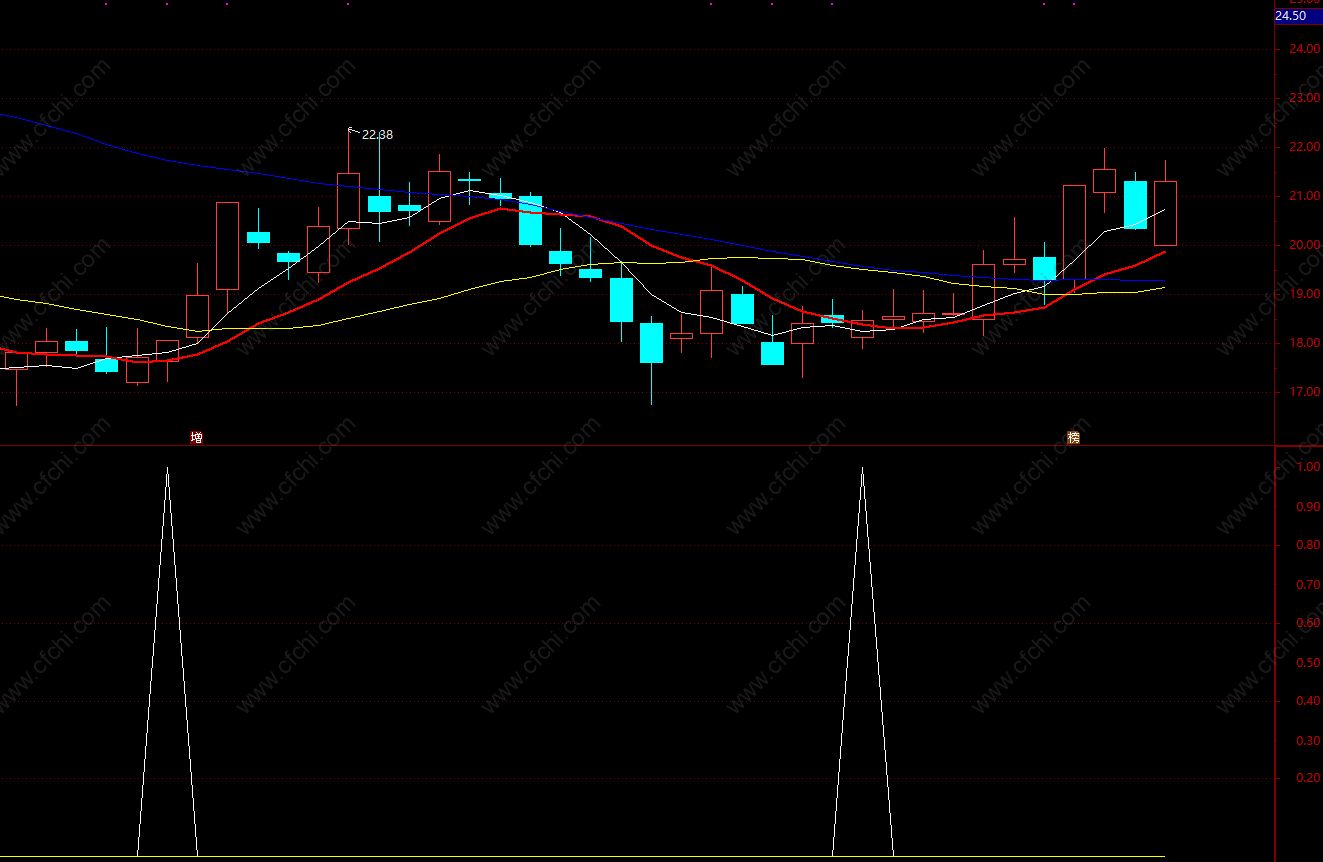Screen dimensions: 1323x862
Task: Click the 22.00 price axis label
Action: (1304, 147)
